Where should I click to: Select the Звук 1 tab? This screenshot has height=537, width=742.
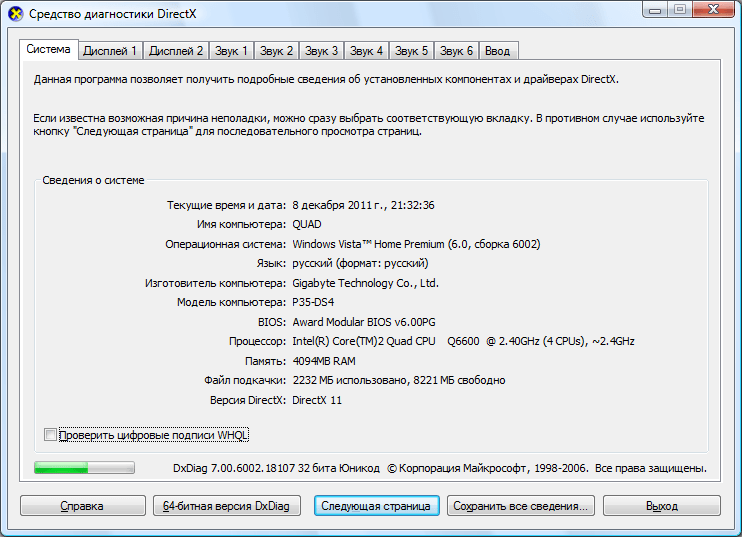[x=231, y=51]
